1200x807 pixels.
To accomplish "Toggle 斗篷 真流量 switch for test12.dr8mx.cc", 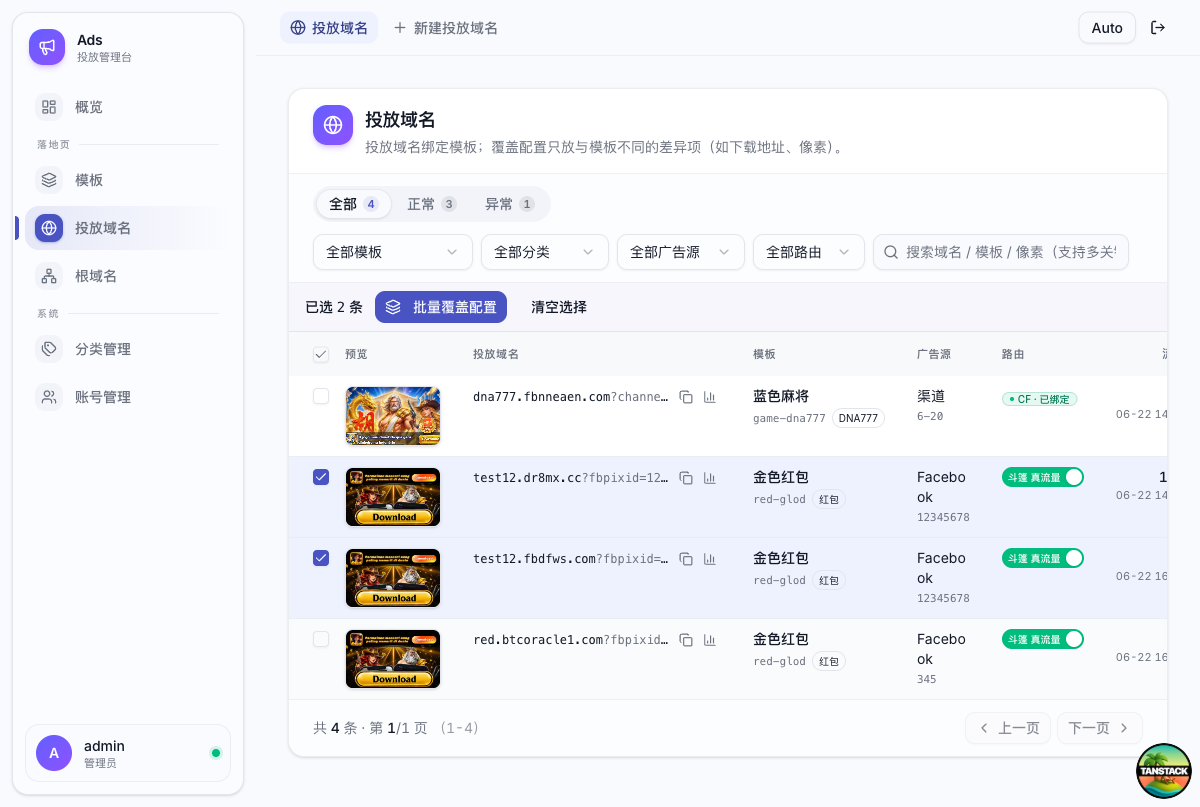I will point(1043,477).
